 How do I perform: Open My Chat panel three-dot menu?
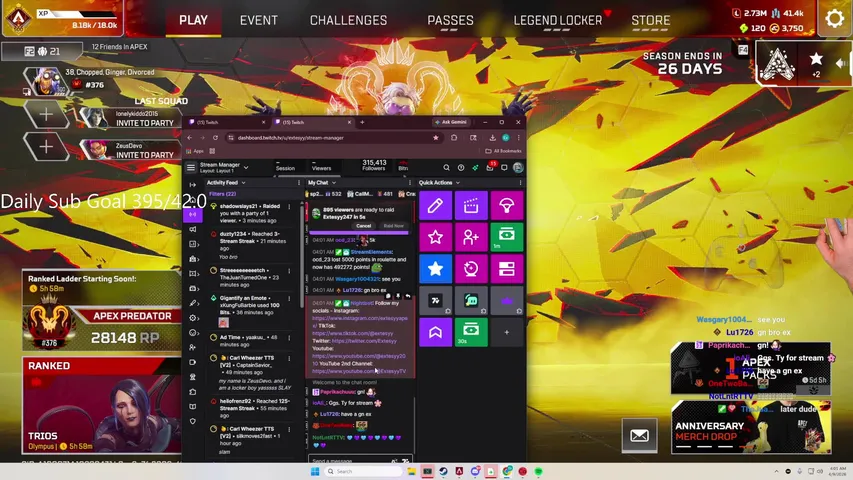click(x=410, y=183)
